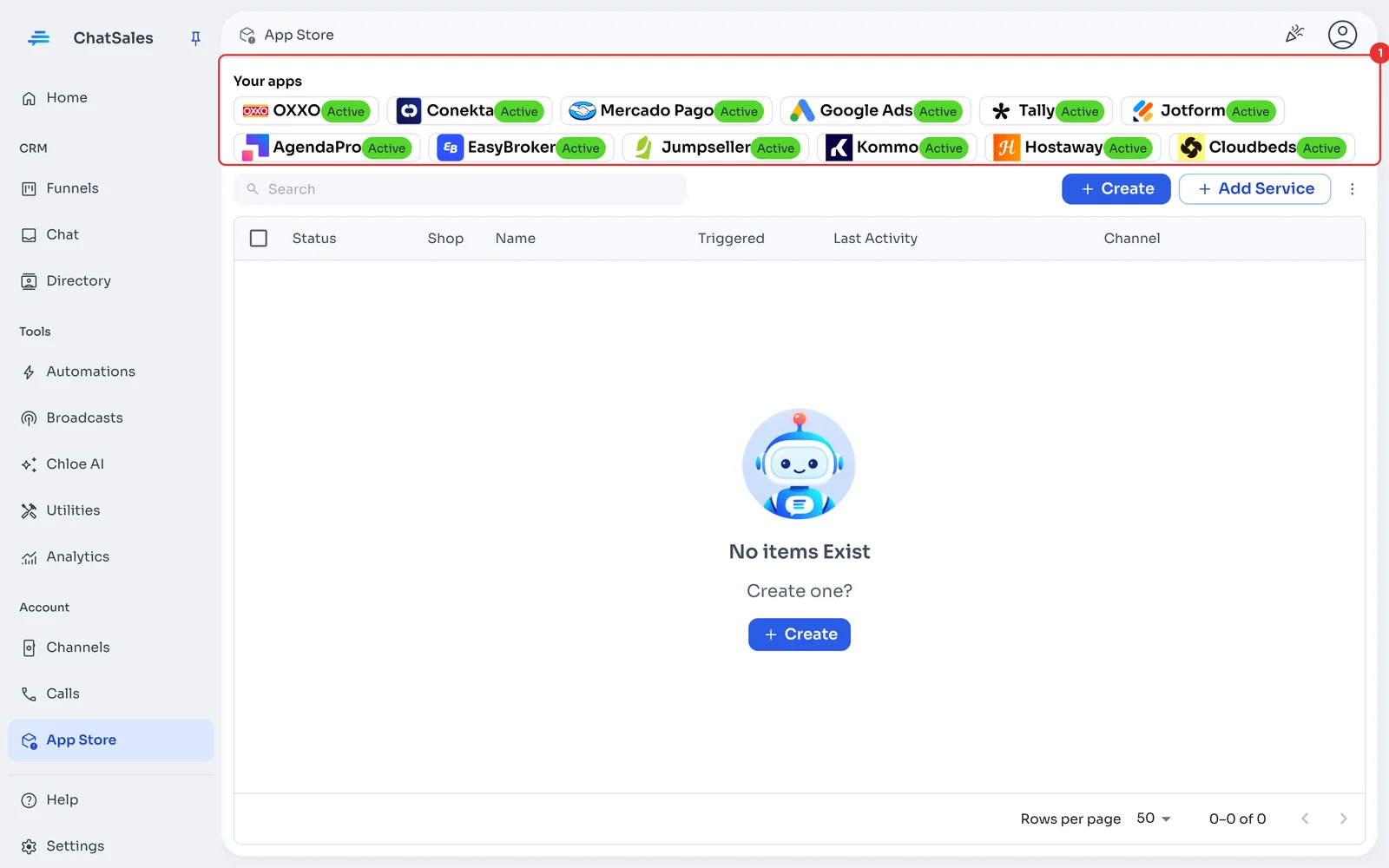
Task: Open Funnels in the CRM section
Action: click(111, 188)
